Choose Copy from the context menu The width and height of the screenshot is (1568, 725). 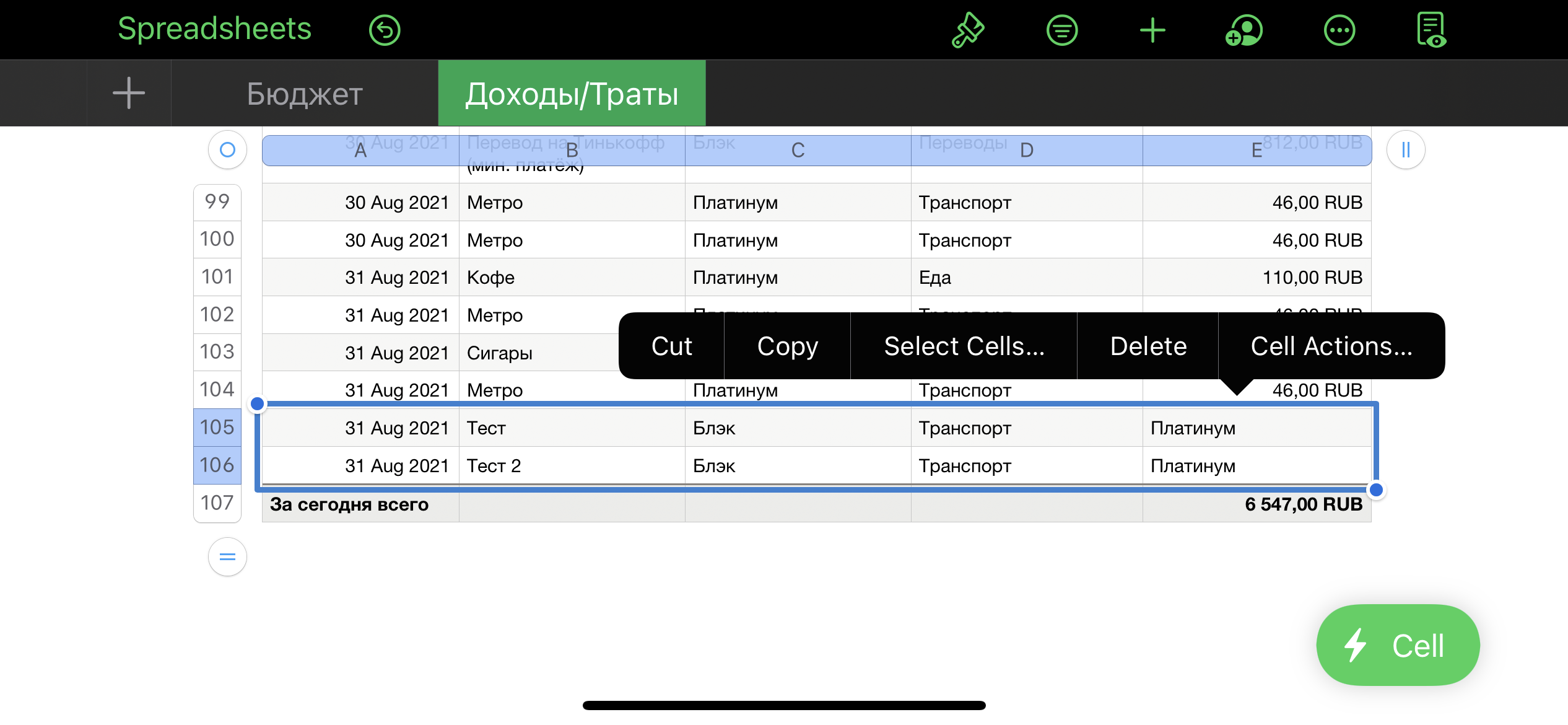pos(787,346)
